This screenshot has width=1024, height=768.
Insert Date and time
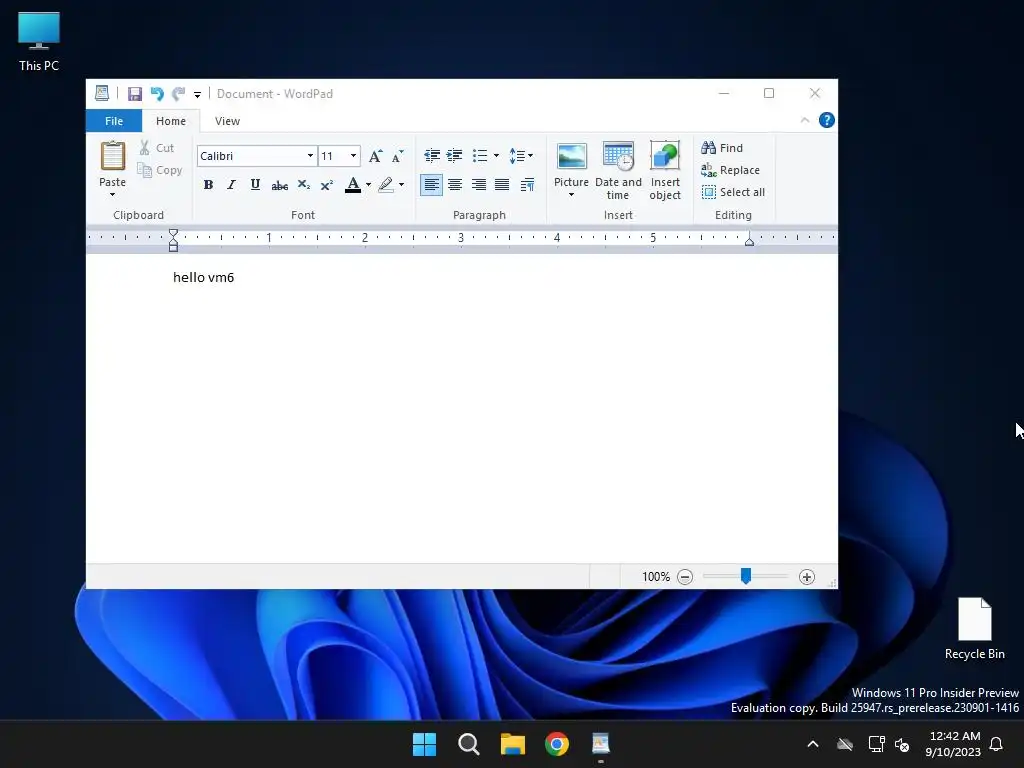tap(618, 170)
